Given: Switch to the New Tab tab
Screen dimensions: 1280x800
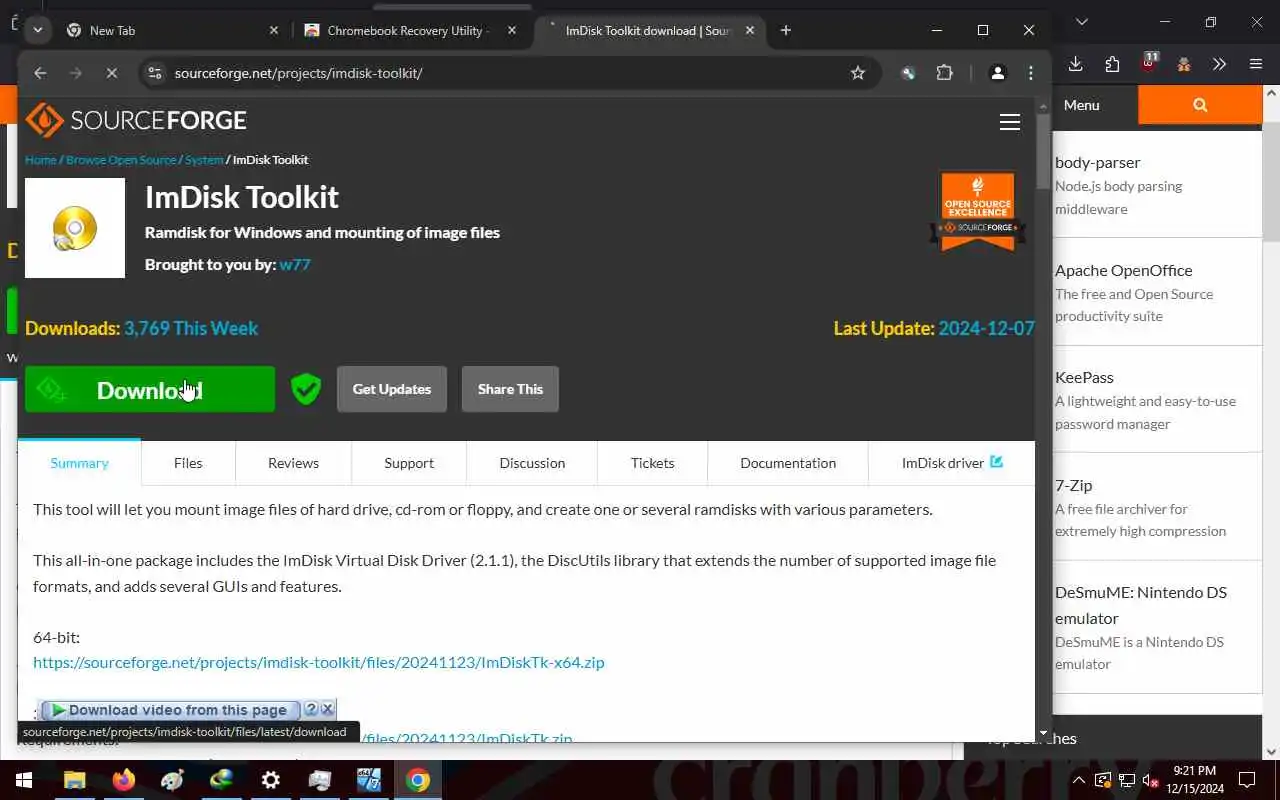Looking at the screenshot, I should [173, 31].
